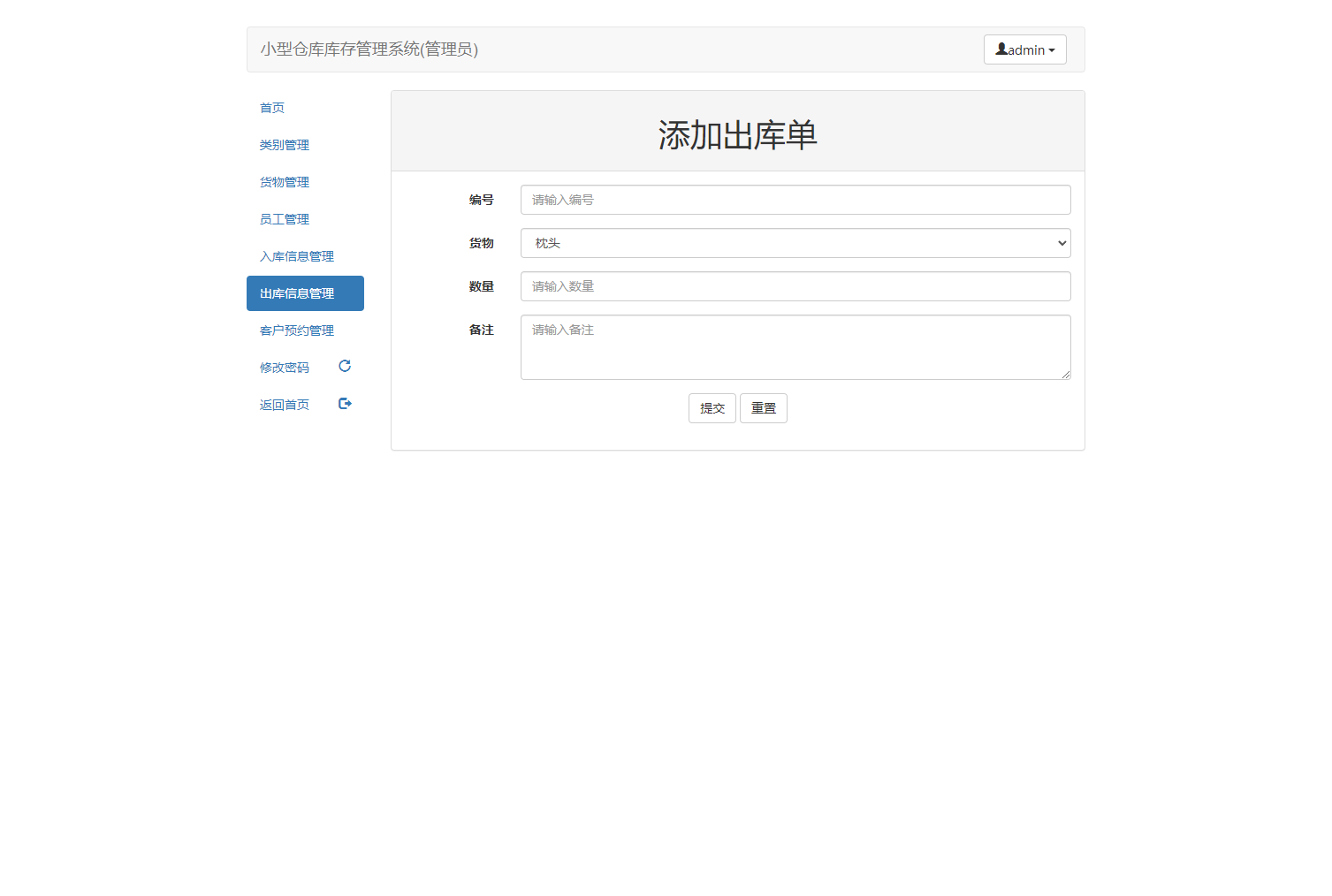Screen dimensions: 1332x896
Task: Go to 首页 in sidebar
Action: click(272, 108)
